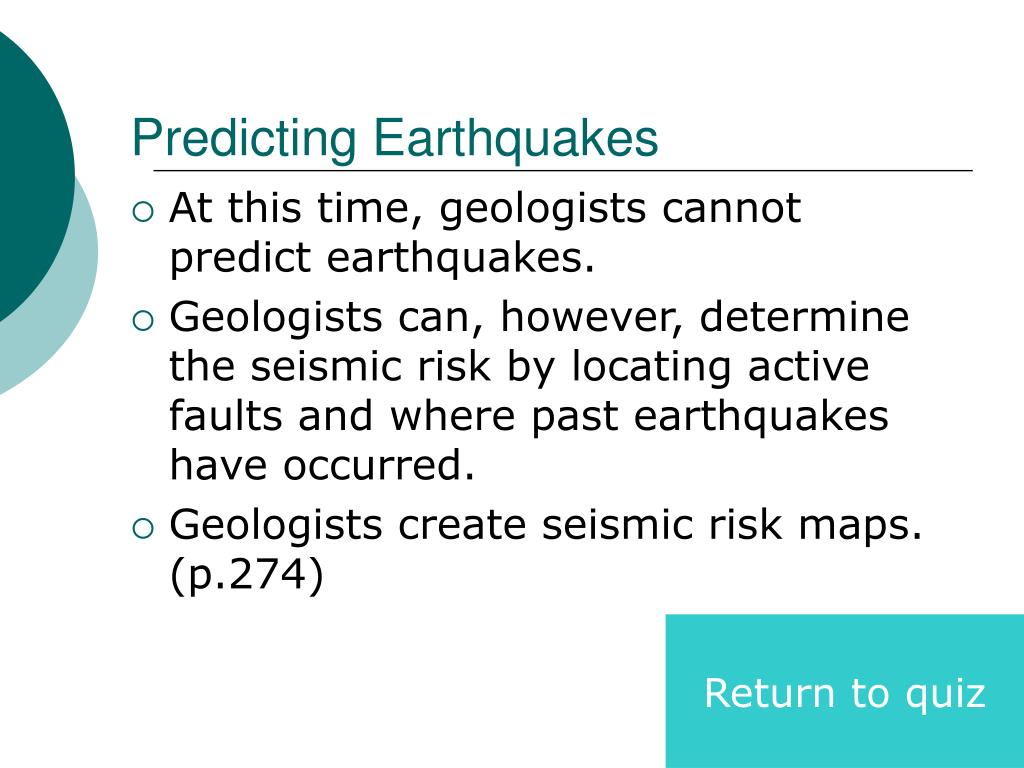Screen dimensions: 1024x768
Task: Click the third hollow bullet marker
Action: [143, 528]
